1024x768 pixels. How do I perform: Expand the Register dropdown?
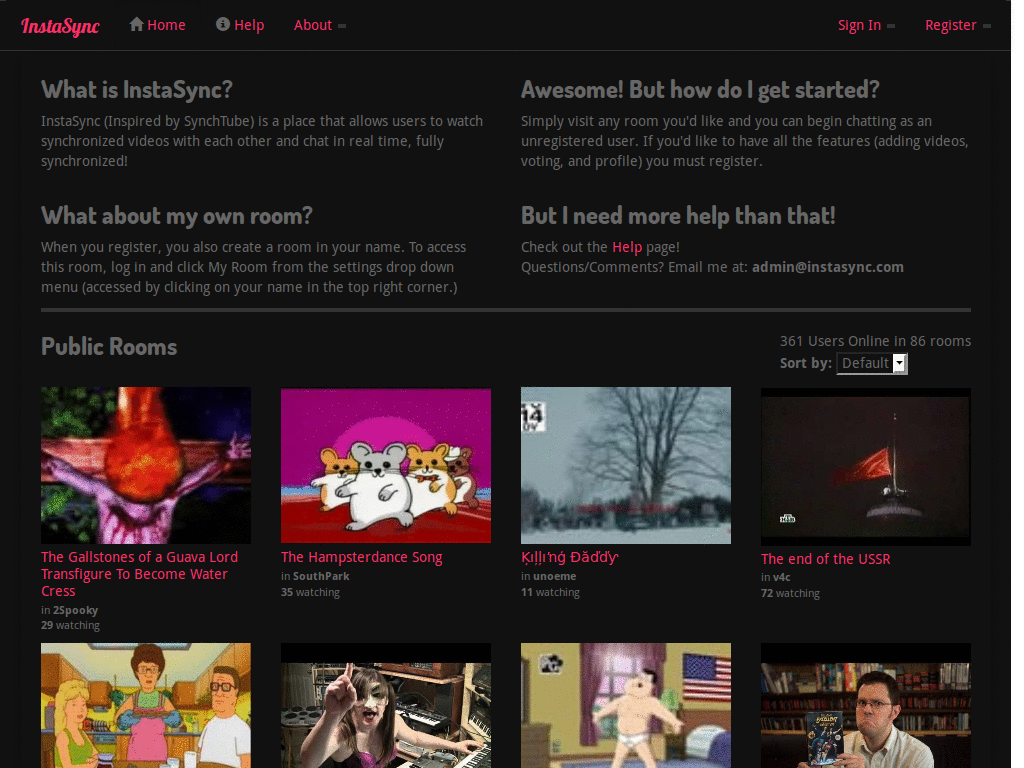pos(957,25)
